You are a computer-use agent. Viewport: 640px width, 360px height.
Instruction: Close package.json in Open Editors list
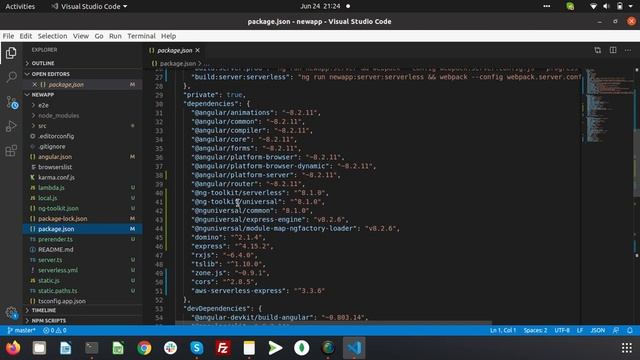[34, 84]
